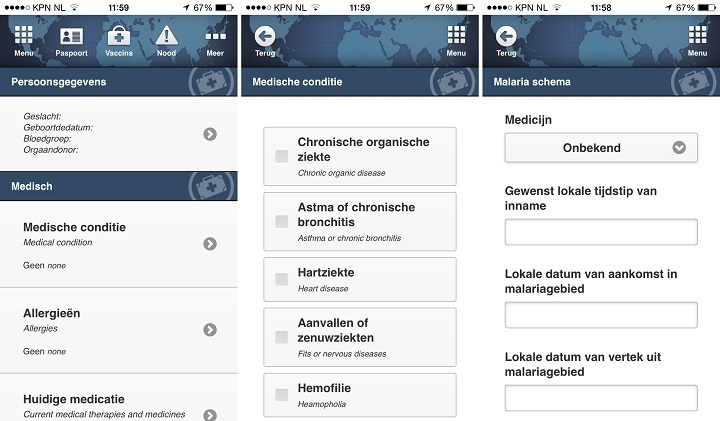Tap Menu grid icon on Medische conditie screen
720x421 pixels.
456,41
